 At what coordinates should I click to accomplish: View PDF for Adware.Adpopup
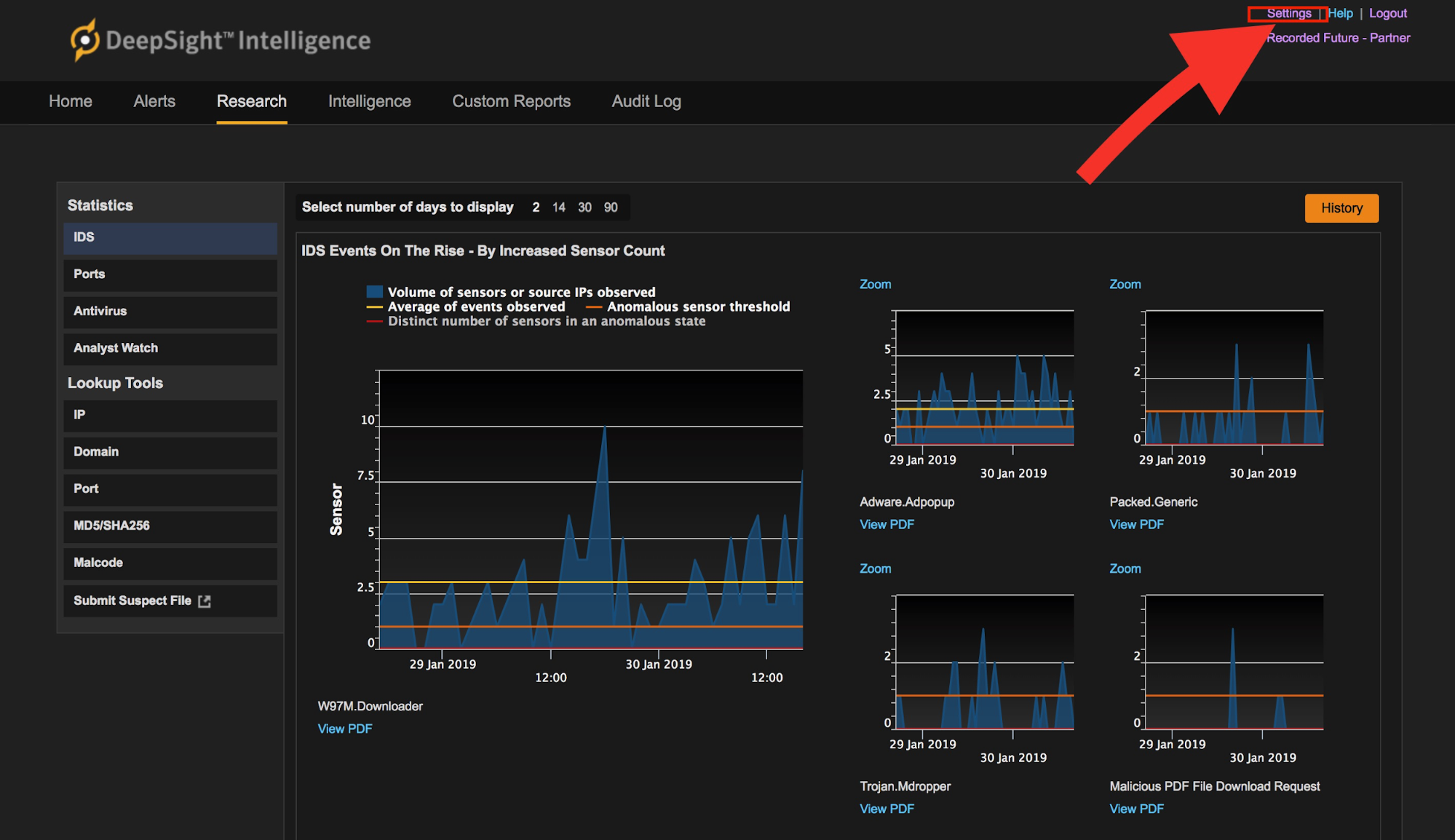[x=887, y=524]
